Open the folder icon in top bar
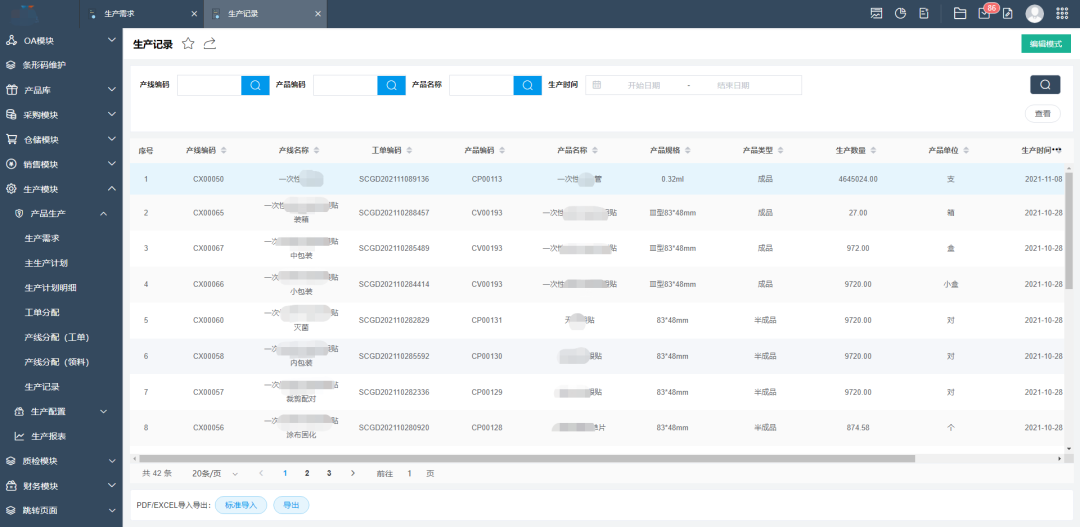The image size is (1080, 527). pyautogui.click(x=960, y=13)
